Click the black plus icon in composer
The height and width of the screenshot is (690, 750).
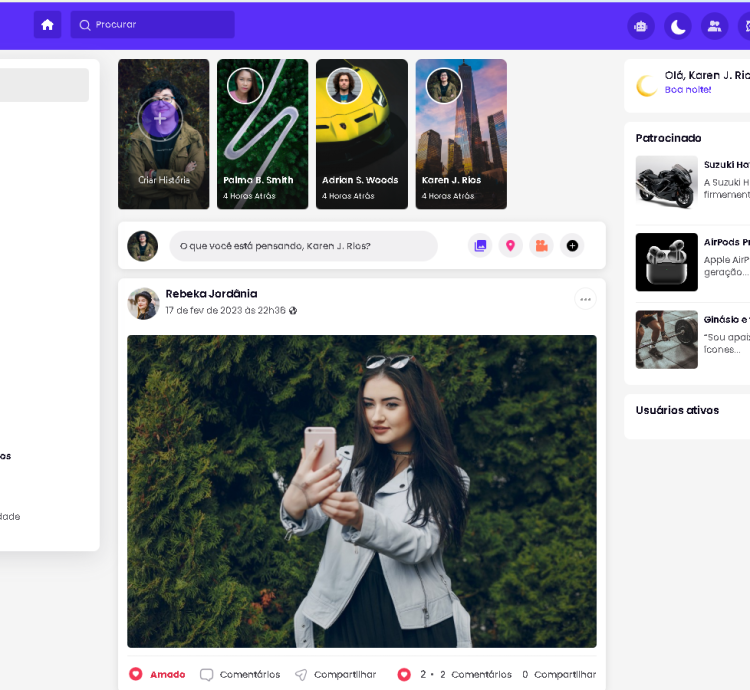coord(572,245)
